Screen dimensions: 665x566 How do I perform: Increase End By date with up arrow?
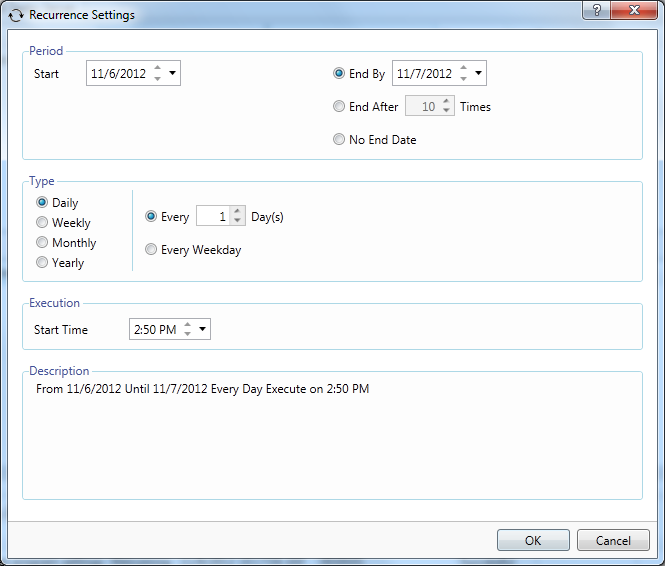tap(463, 68)
